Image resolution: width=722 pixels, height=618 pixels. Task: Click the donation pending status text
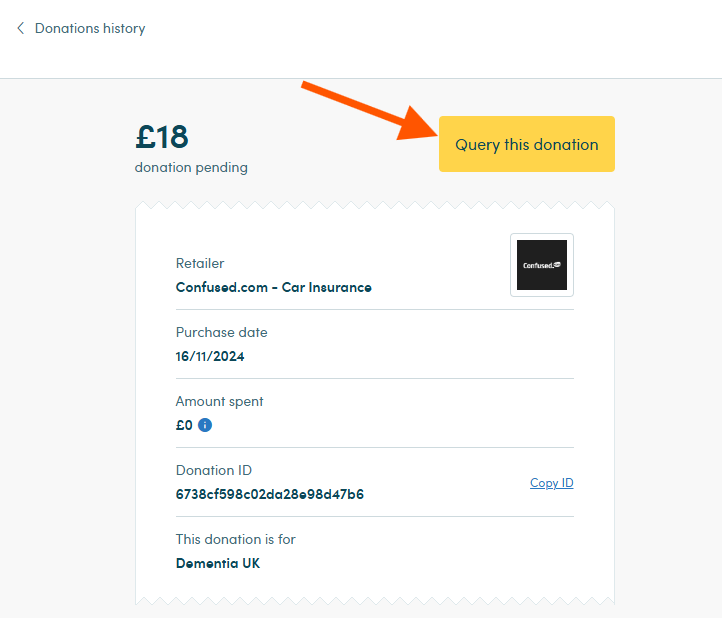(191, 167)
